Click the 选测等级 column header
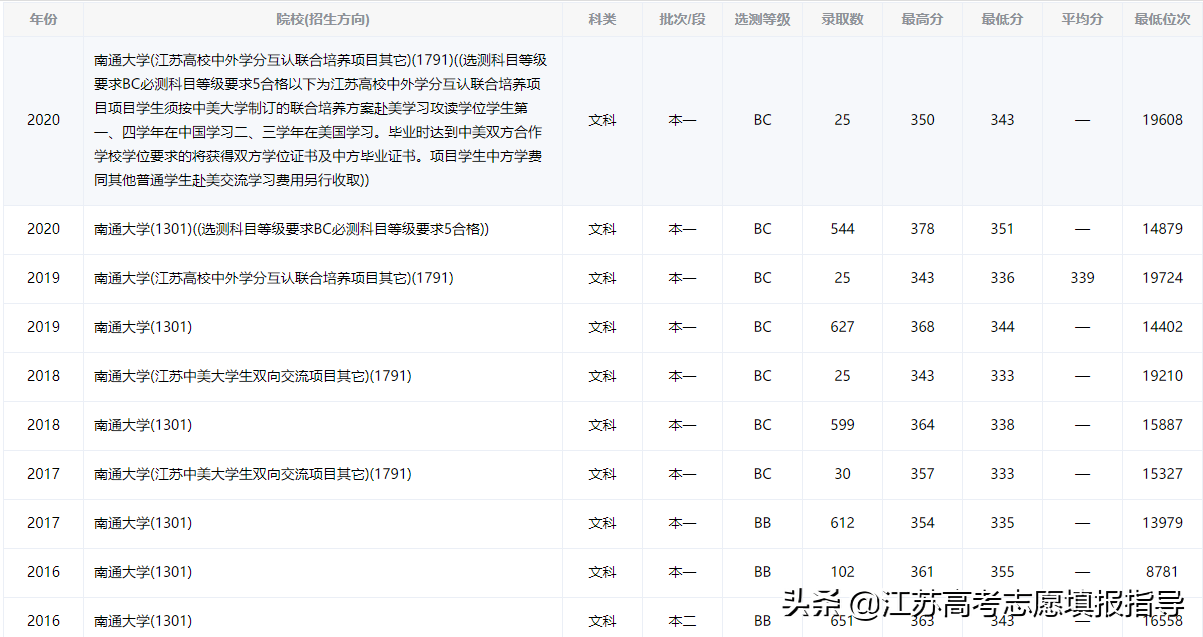Image resolution: width=1203 pixels, height=637 pixels. (x=762, y=18)
